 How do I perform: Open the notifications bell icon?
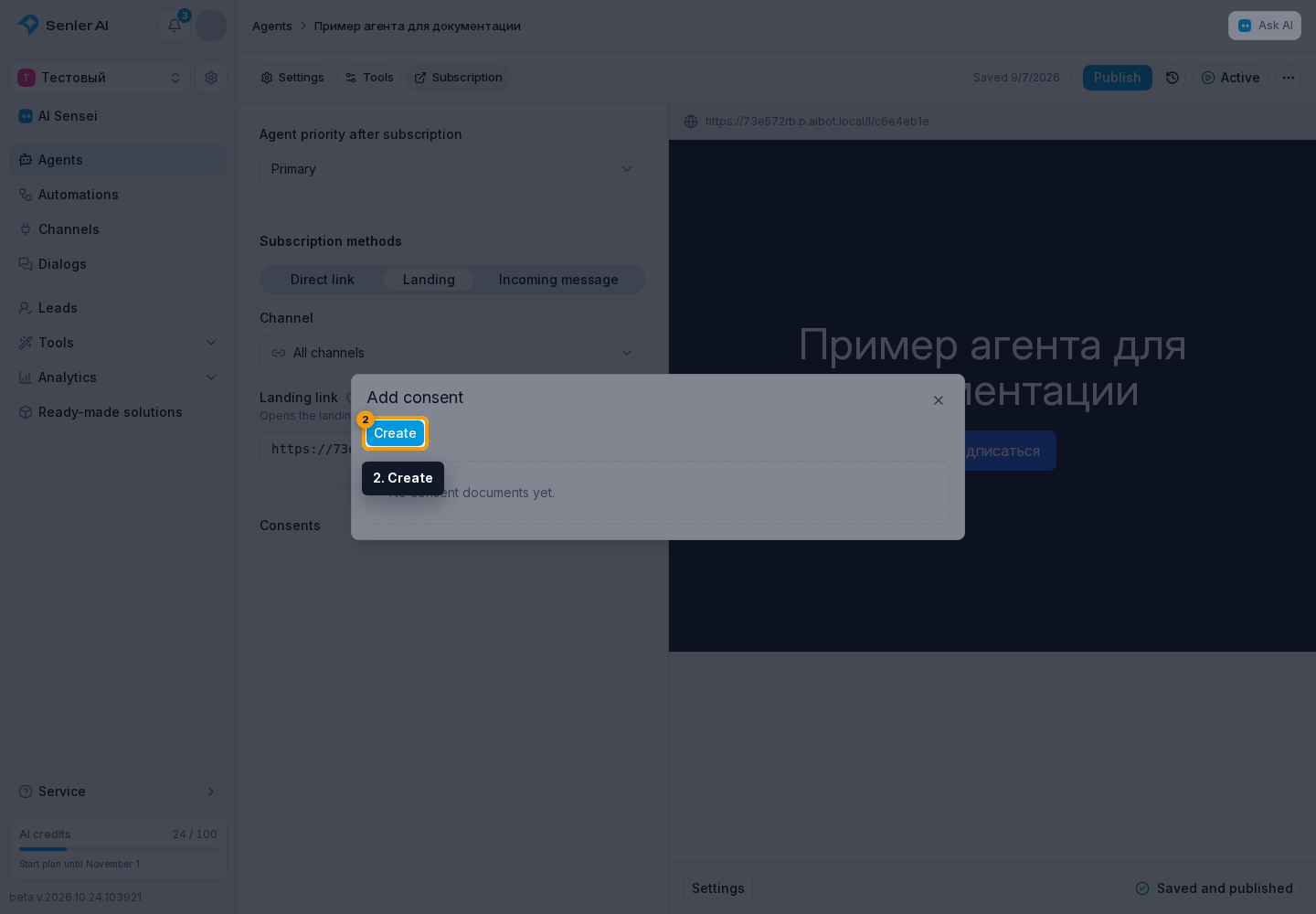pyautogui.click(x=175, y=26)
